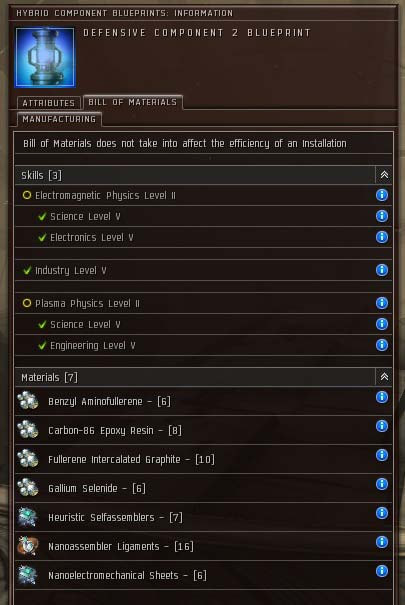
Task: Switch to the Attributes tab
Action: point(49,103)
